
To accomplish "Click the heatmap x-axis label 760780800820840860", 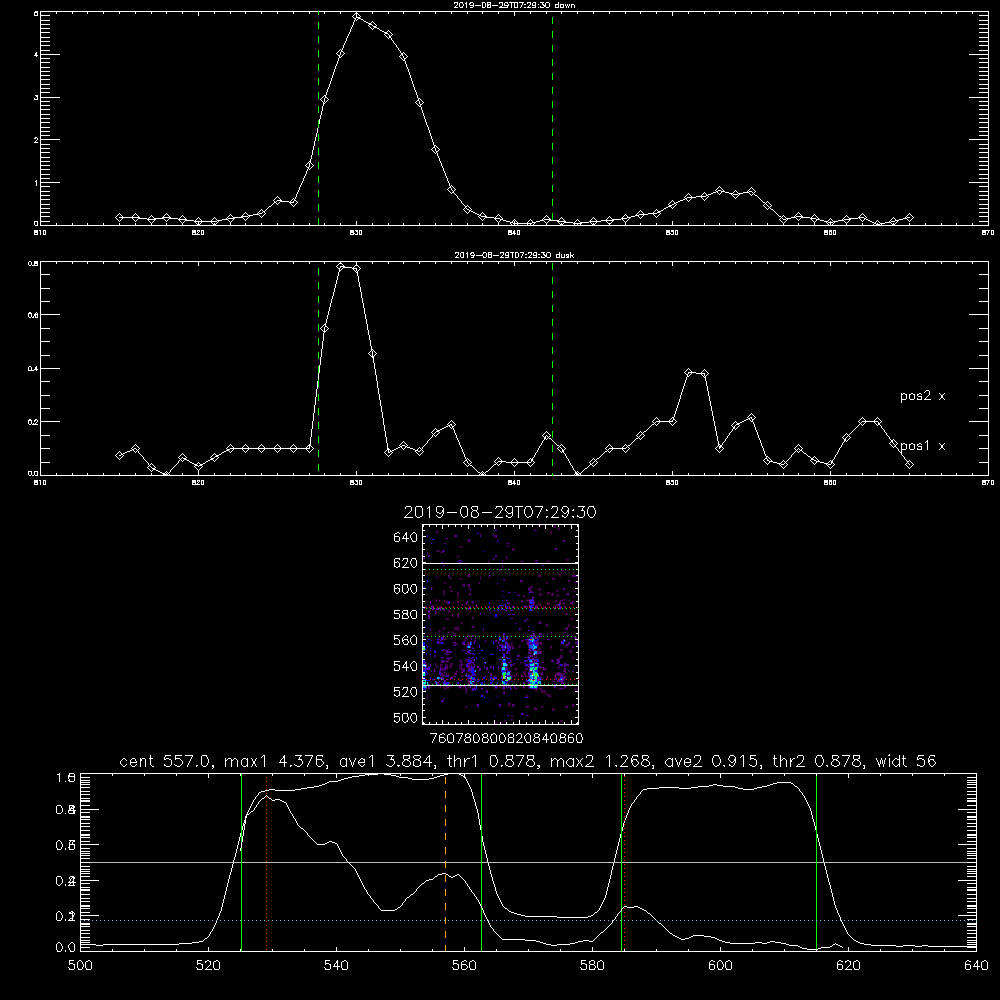I will 506,739.
